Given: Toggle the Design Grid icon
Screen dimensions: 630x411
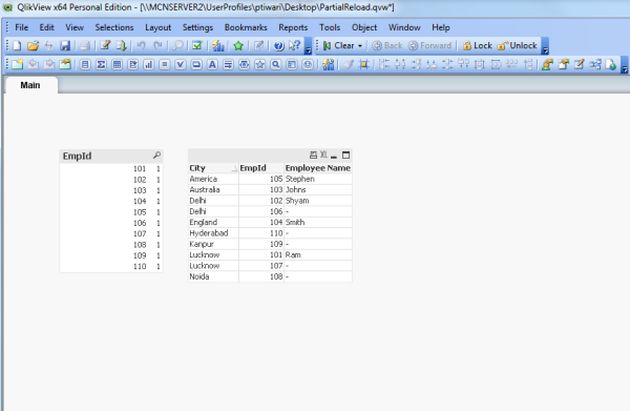Looking at the screenshot, I should click(x=364, y=64).
